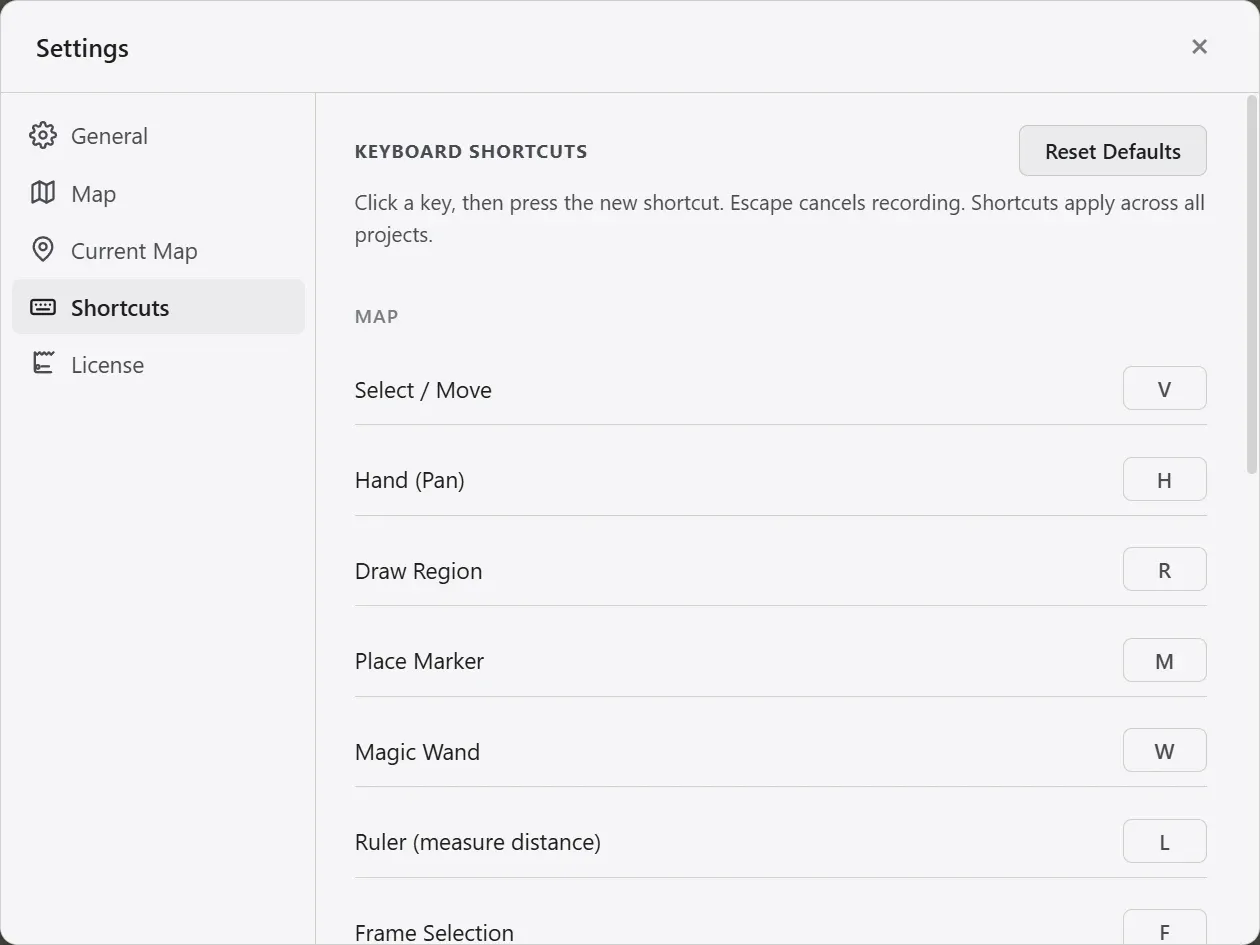The height and width of the screenshot is (945, 1260).
Task: Reset Defaults for keyboard shortcuts
Action: 1112,151
